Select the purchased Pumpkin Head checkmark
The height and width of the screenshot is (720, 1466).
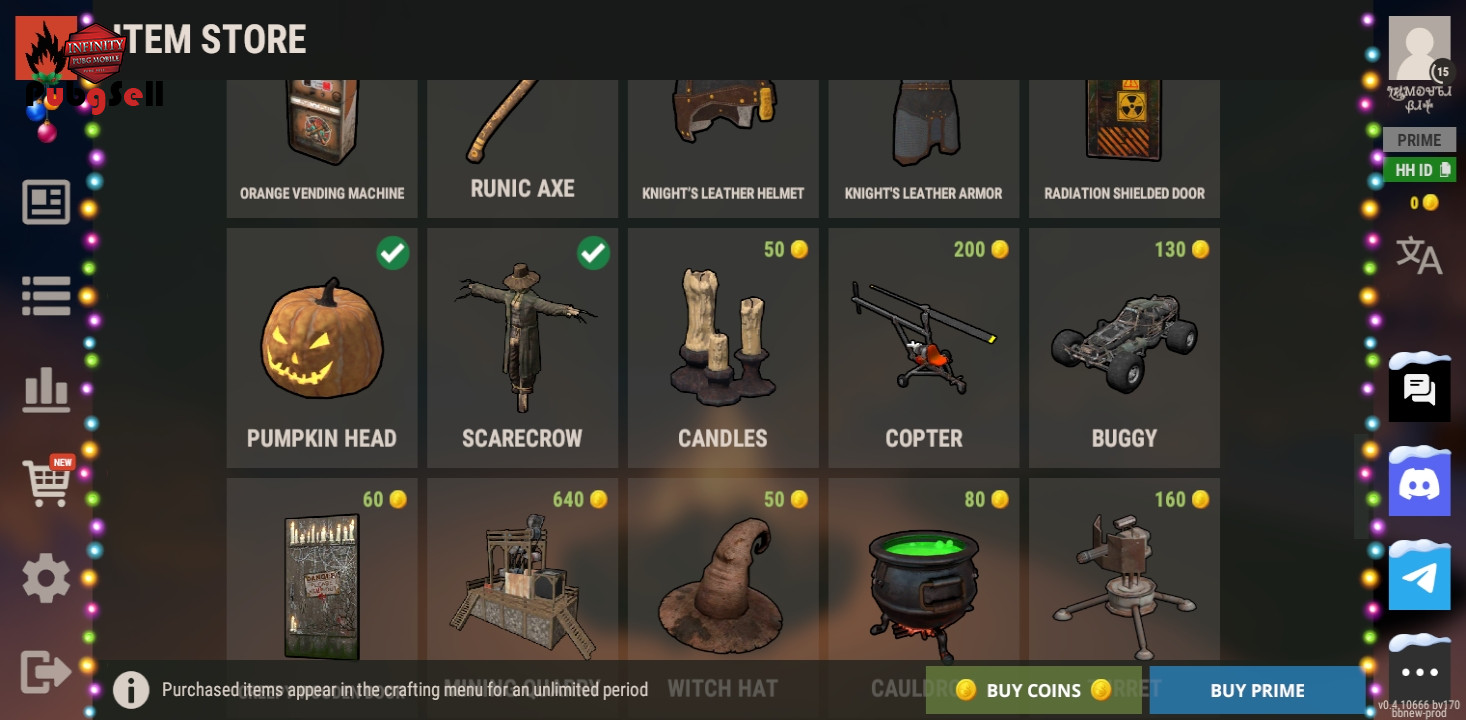pyautogui.click(x=393, y=253)
